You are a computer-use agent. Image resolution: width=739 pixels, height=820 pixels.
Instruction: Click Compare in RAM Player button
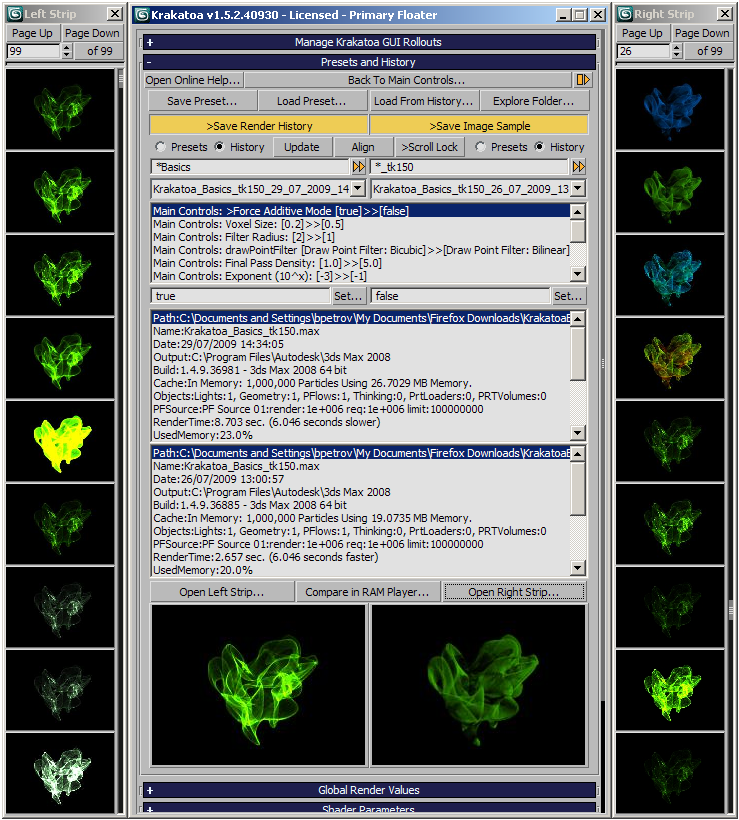point(369,592)
